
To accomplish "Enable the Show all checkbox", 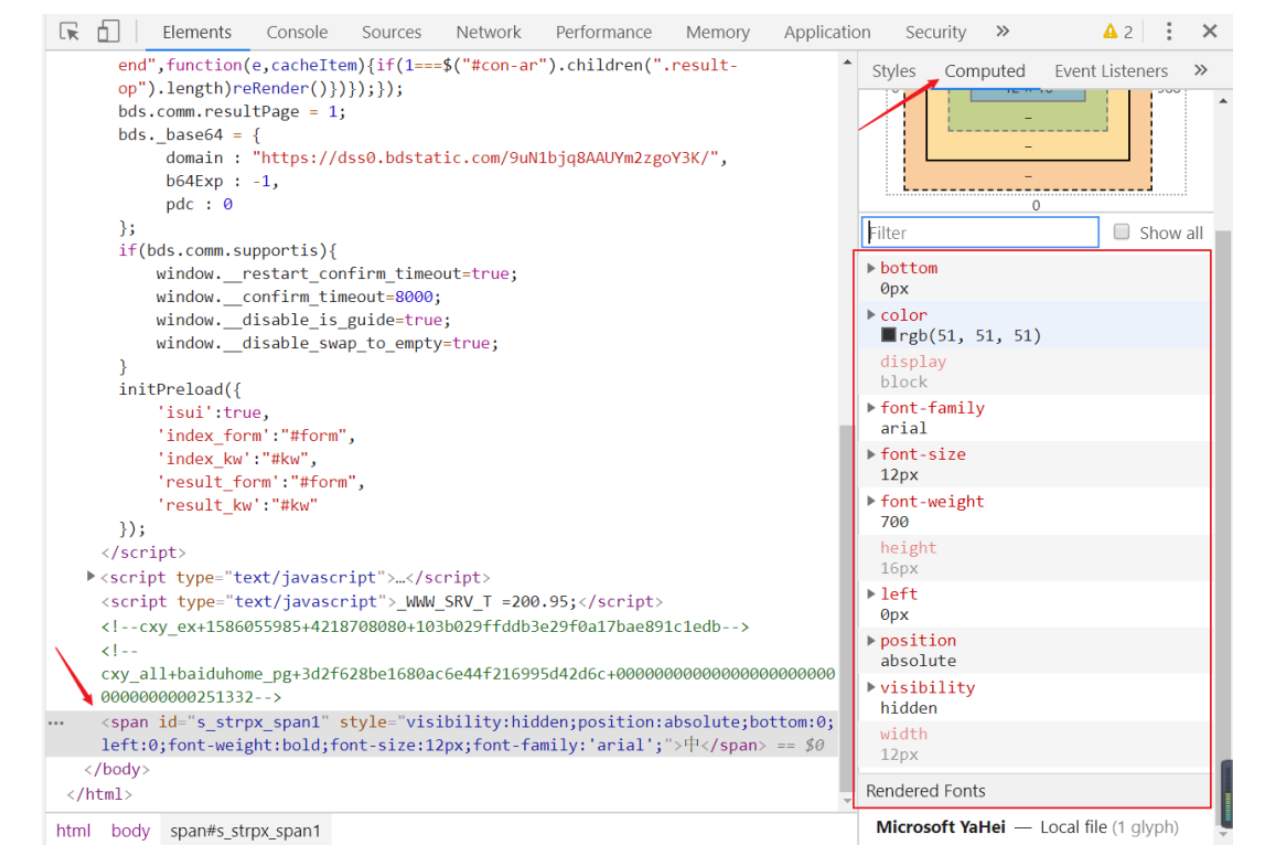I will [1121, 232].
